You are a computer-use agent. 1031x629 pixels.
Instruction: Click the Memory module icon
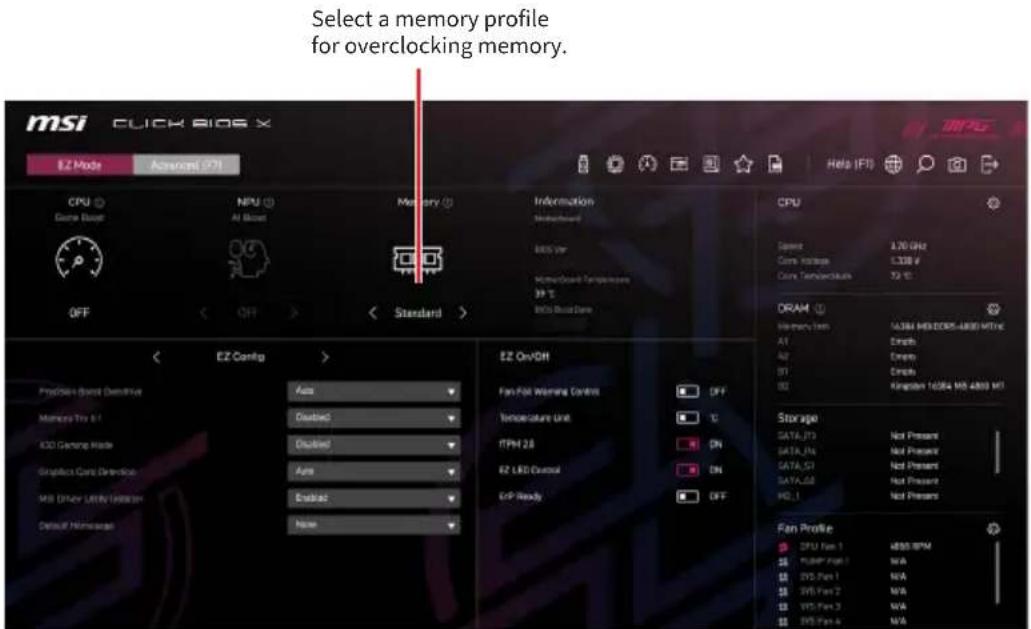[x=418, y=260]
